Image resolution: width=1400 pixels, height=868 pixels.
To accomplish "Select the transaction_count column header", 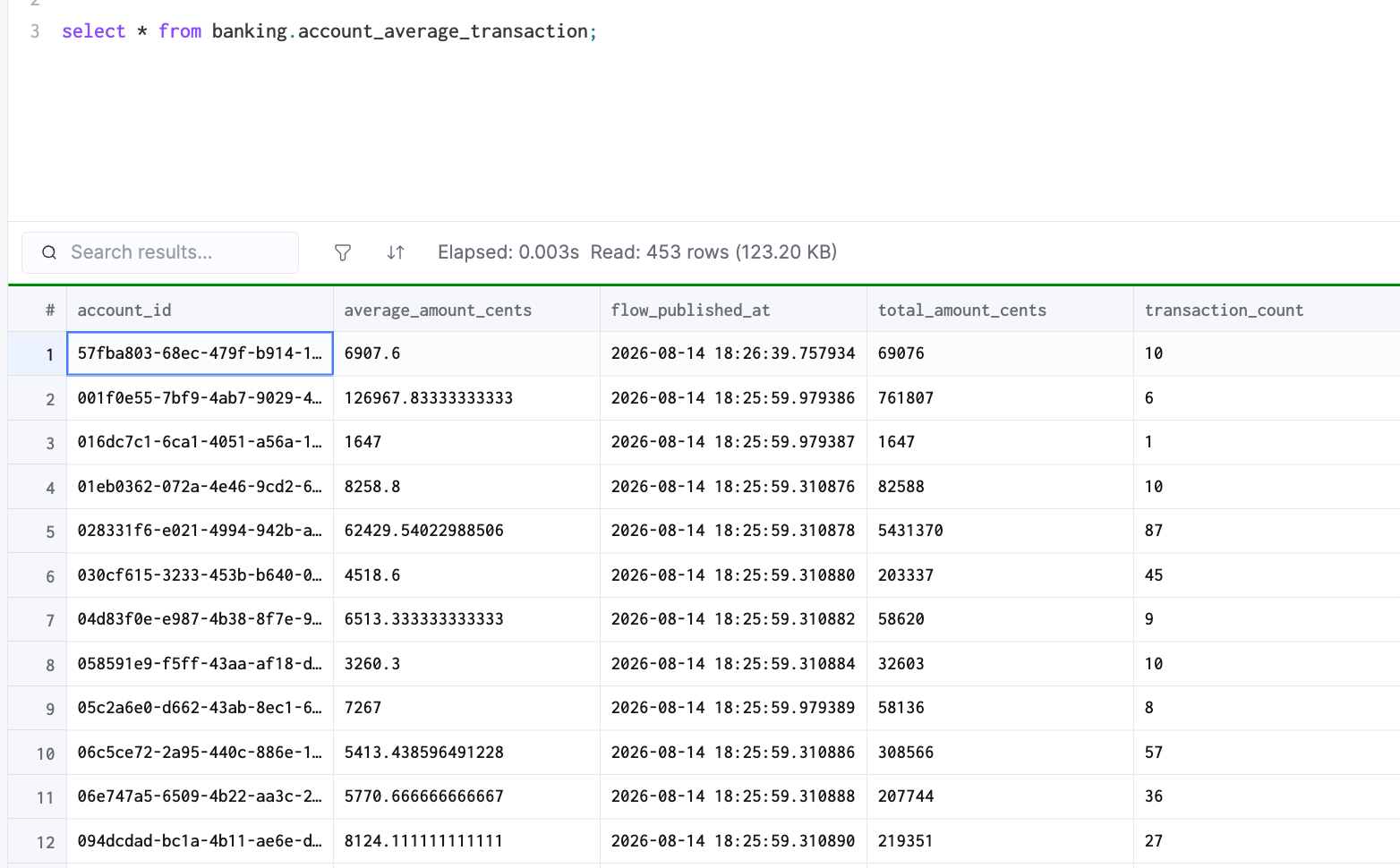I will (1267, 310).
